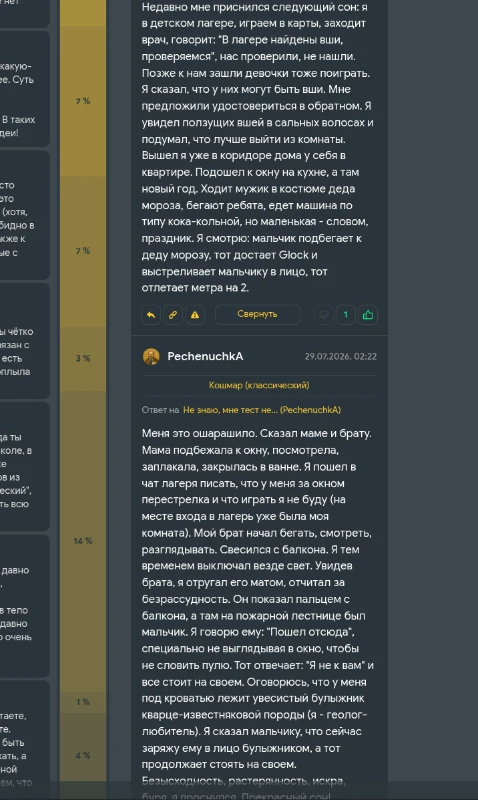Open the Кошмар (классический) category link
The image size is (478, 800).
pyautogui.click(x=259, y=385)
